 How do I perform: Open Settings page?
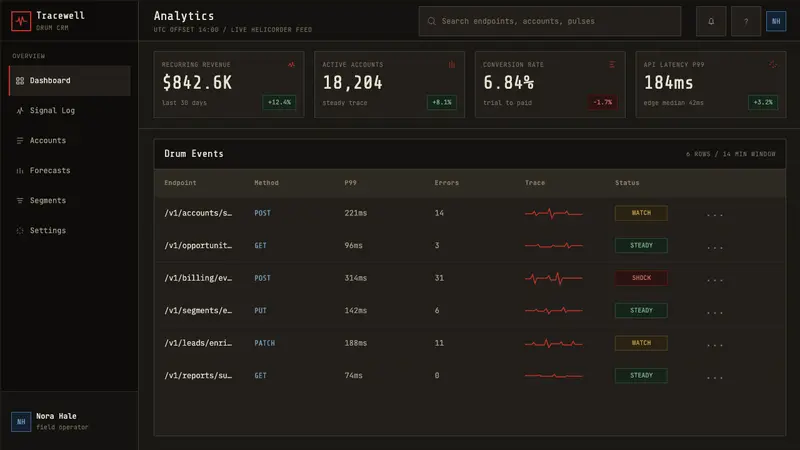click(69, 231)
